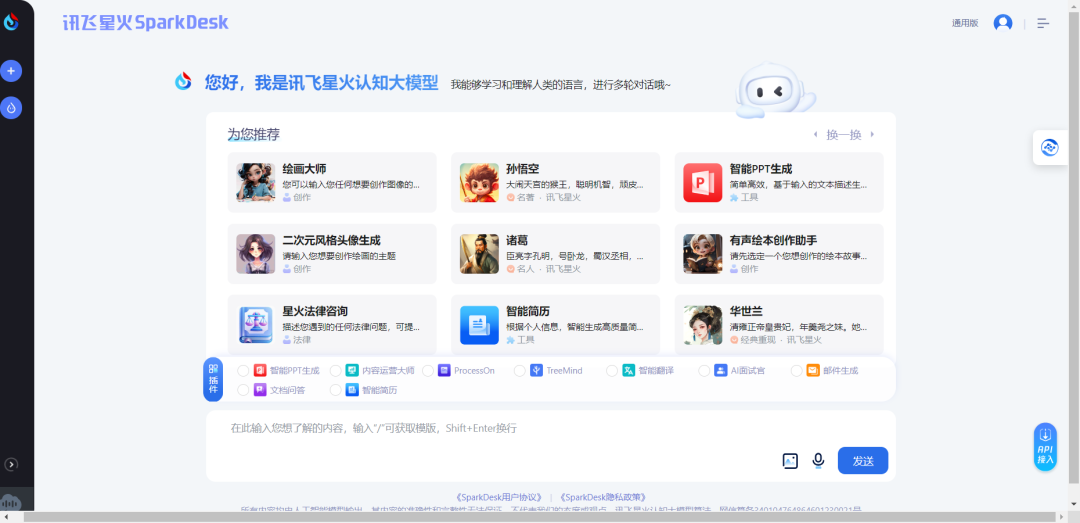Click the 华世兰 card title
Screen dimensions: 1080x523
click(746, 311)
